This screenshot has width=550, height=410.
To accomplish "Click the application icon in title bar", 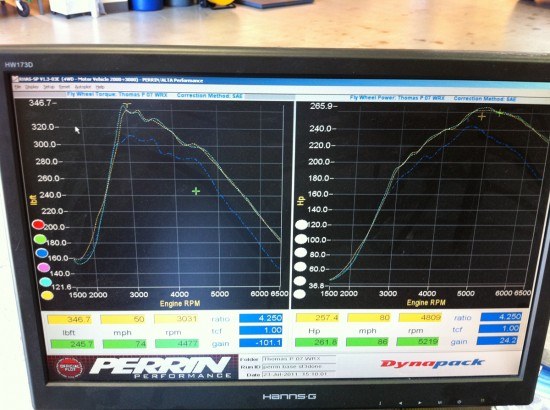I will (15, 79).
